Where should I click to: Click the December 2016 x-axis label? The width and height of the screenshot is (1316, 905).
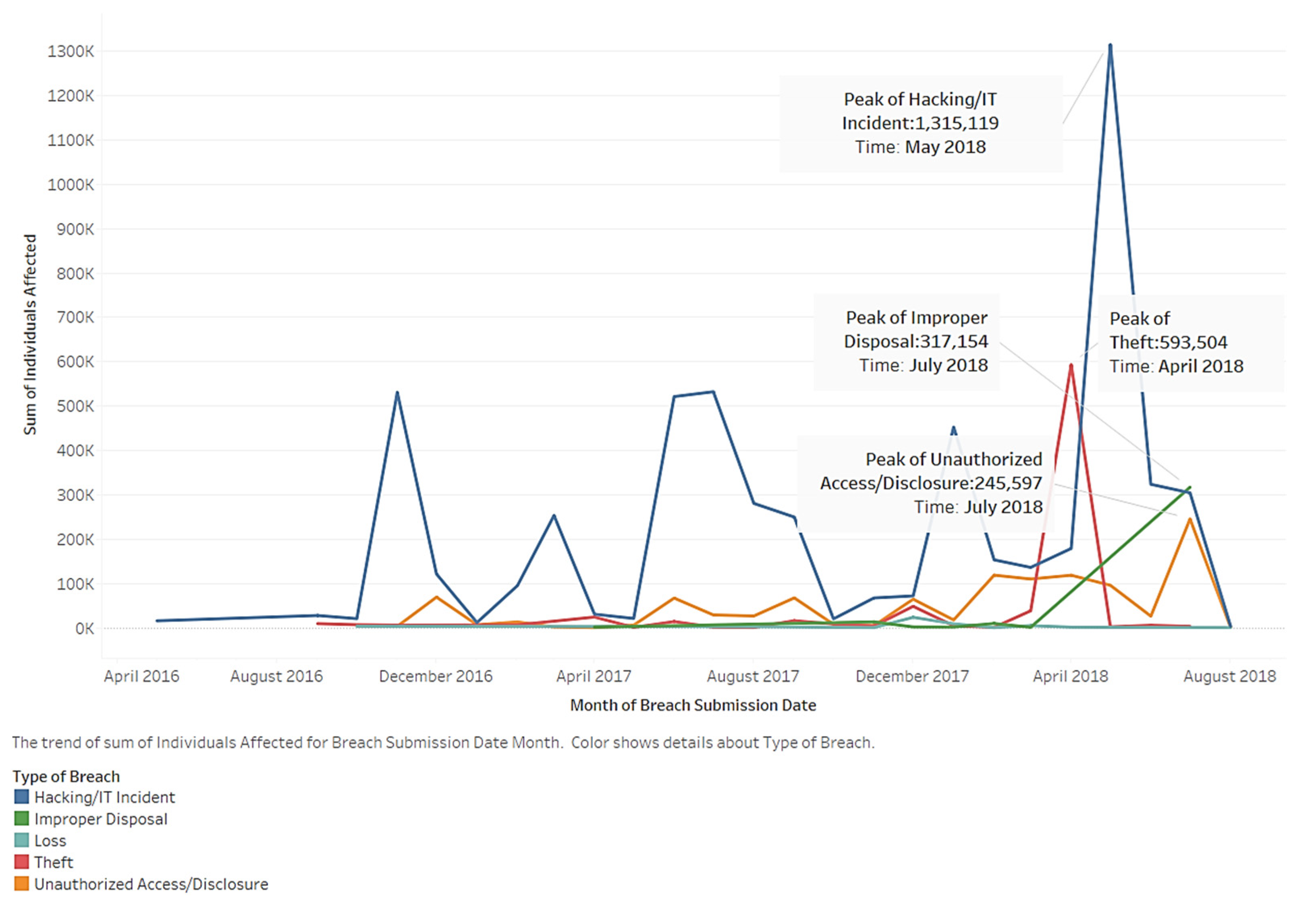[x=436, y=676]
